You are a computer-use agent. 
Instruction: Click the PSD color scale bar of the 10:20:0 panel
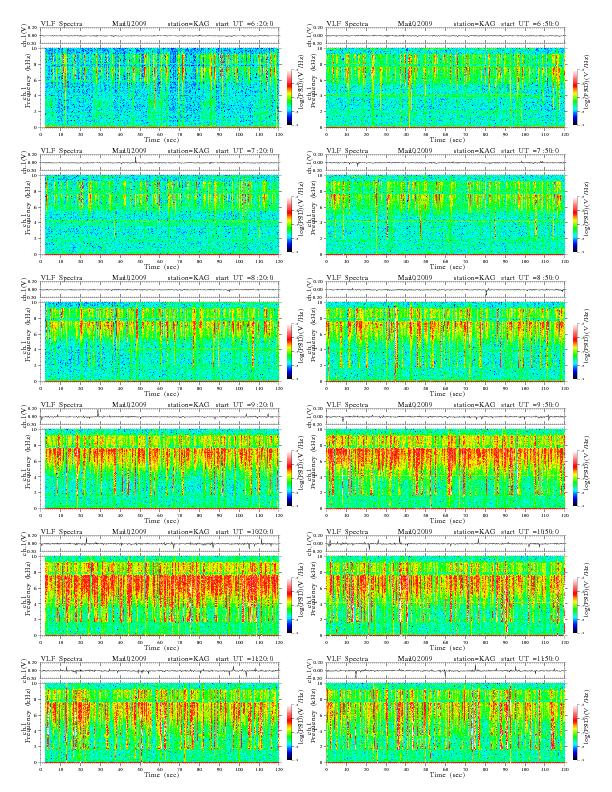289,606
